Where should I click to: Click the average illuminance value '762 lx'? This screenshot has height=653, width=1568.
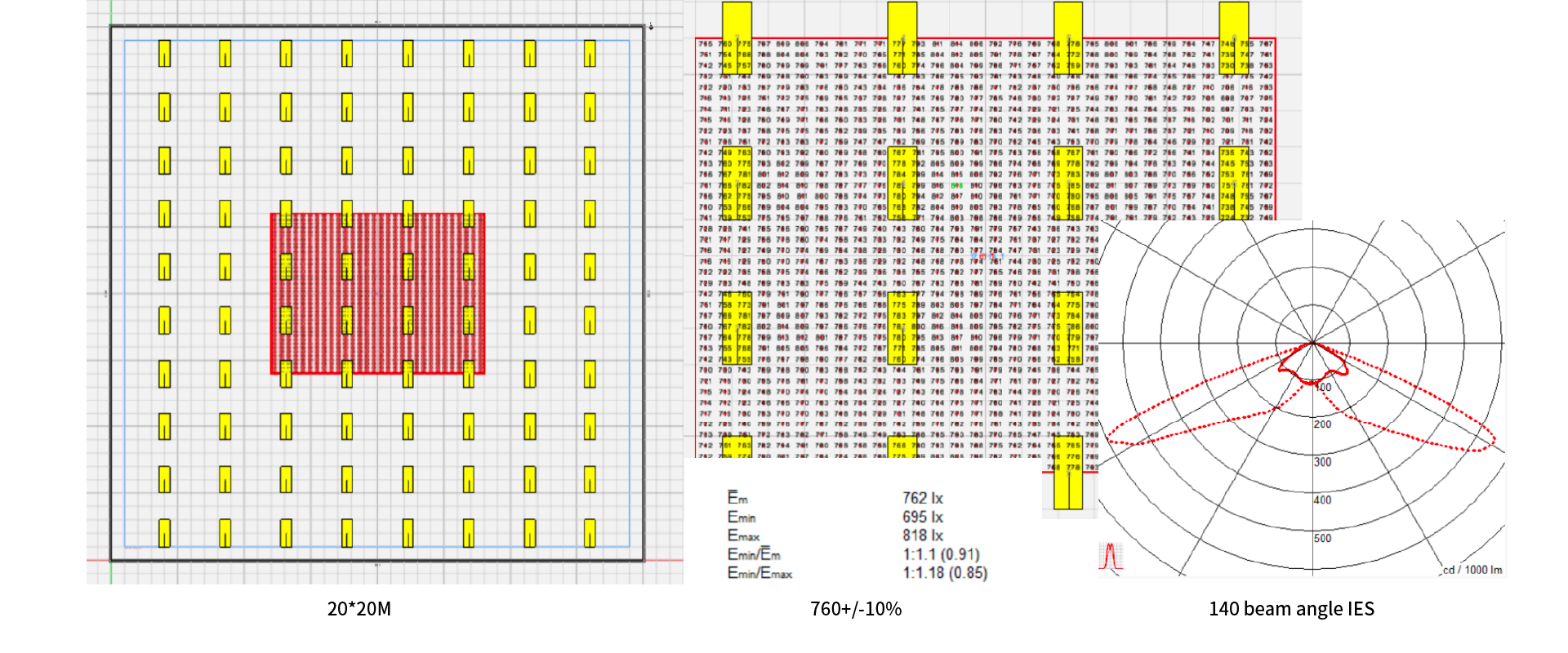pos(923,498)
